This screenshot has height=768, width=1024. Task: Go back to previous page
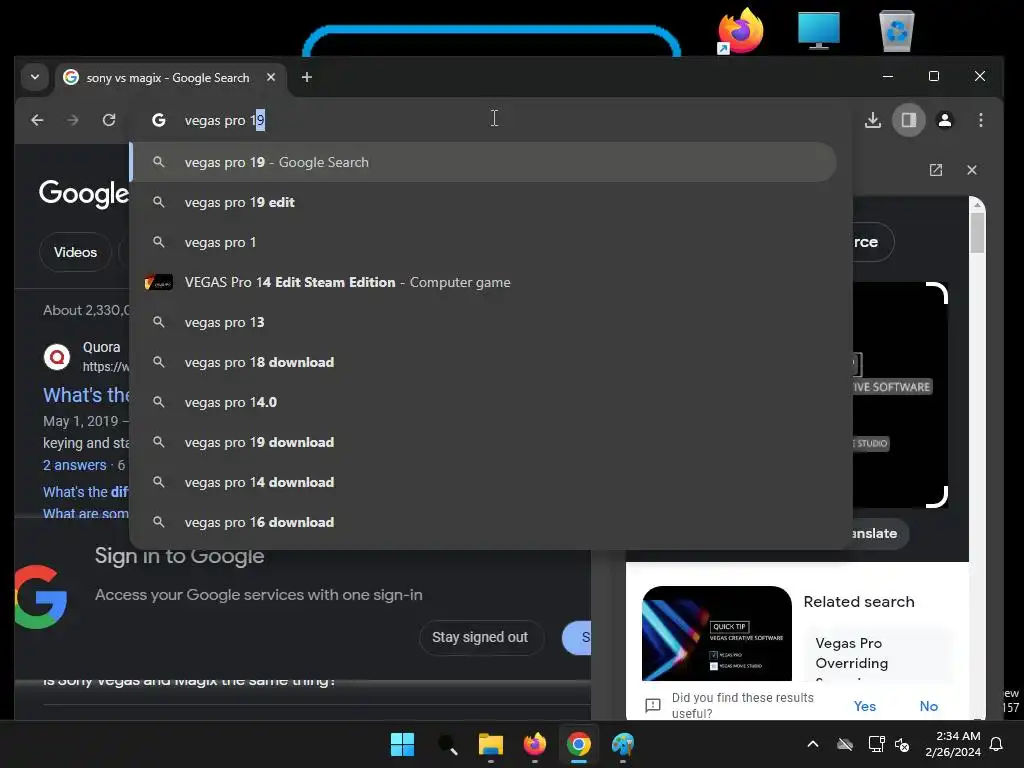tap(37, 120)
